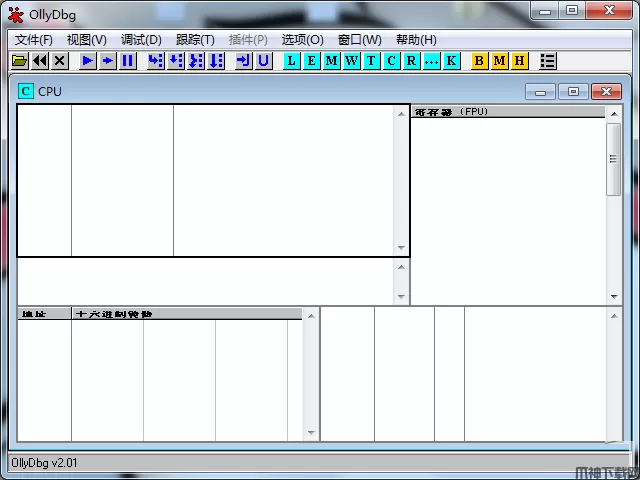Click the Options list icon in toolbar
This screenshot has width=640, height=480.
coord(547,61)
